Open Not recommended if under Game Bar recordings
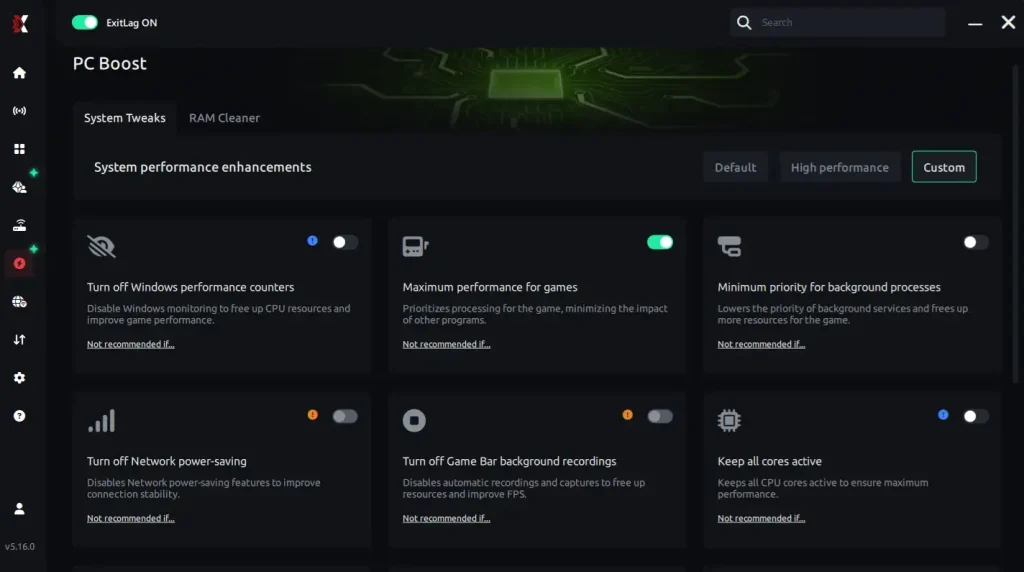The width and height of the screenshot is (1024, 572). (446, 518)
